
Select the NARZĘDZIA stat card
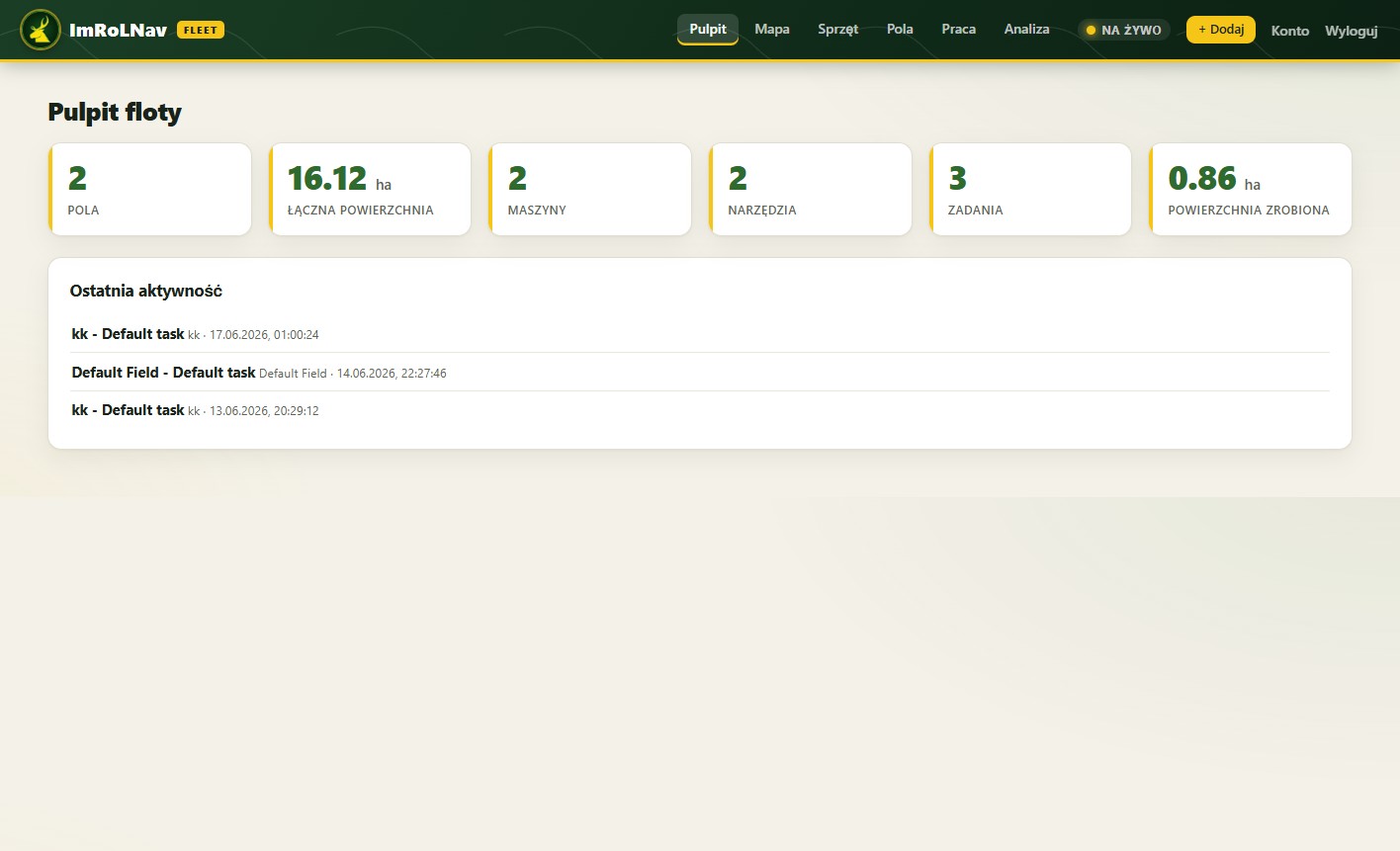(x=811, y=190)
